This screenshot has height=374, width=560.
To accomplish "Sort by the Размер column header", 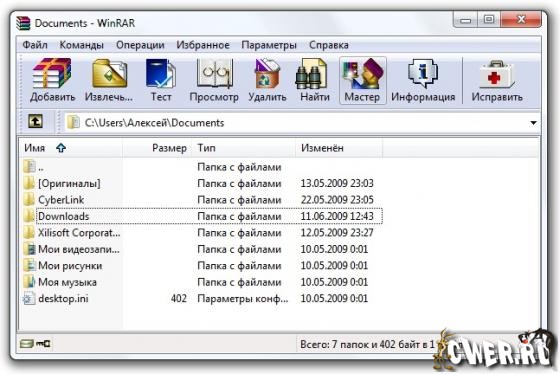I will point(157,148).
